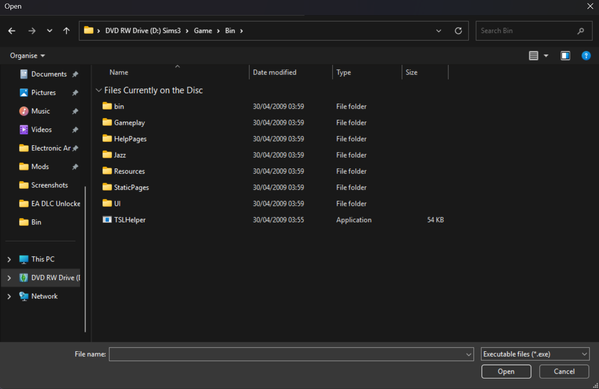Click the search magnifier icon
The width and height of the screenshot is (599, 389).
click(581, 31)
